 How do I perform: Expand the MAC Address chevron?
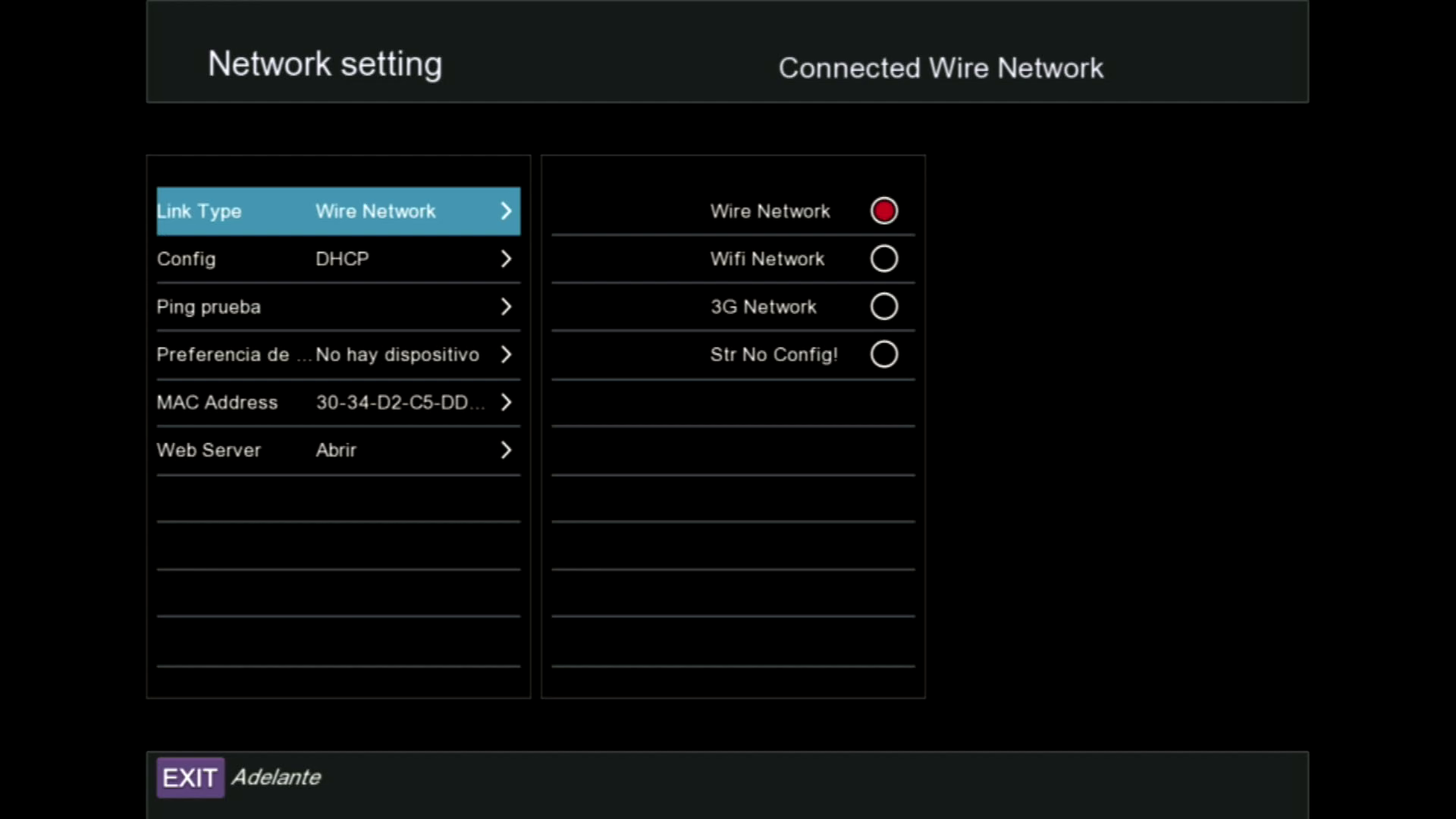506,403
